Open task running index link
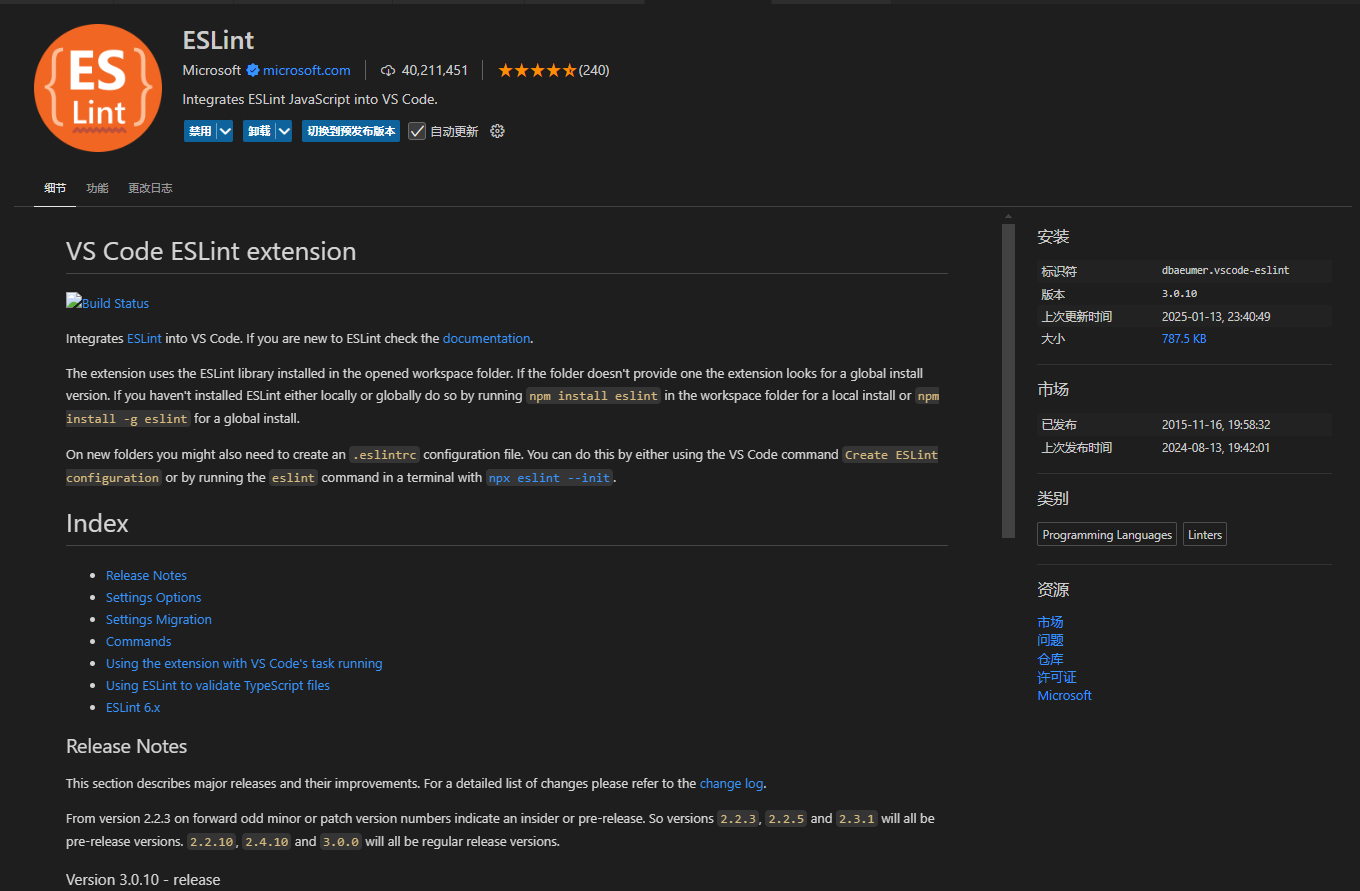This screenshot has width=1360, height=891. pyautogui.click(x=244, y=663)
